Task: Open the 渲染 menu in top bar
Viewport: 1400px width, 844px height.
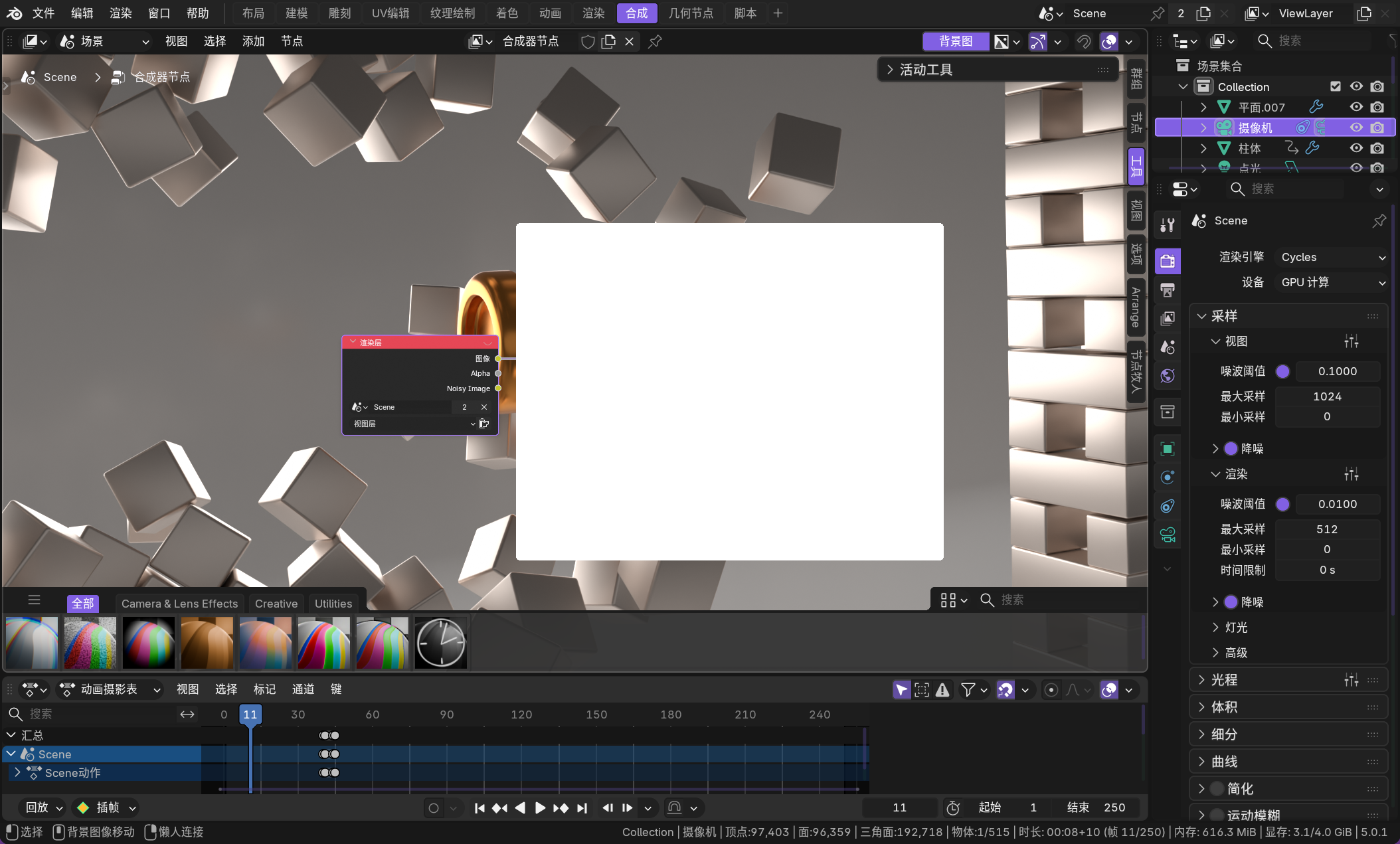Action: point(121,13)
